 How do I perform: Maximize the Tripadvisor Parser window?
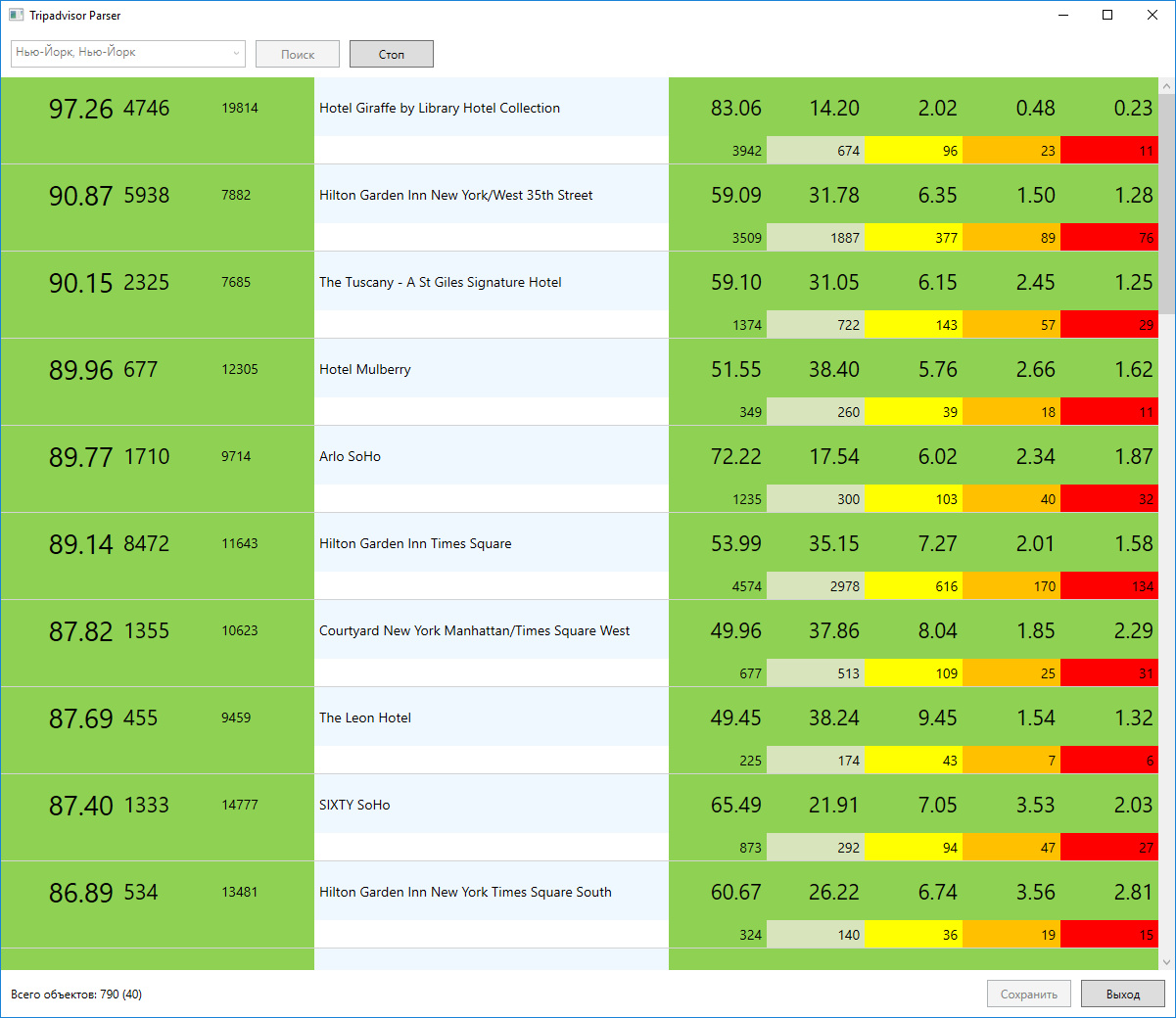point(1107,15)
